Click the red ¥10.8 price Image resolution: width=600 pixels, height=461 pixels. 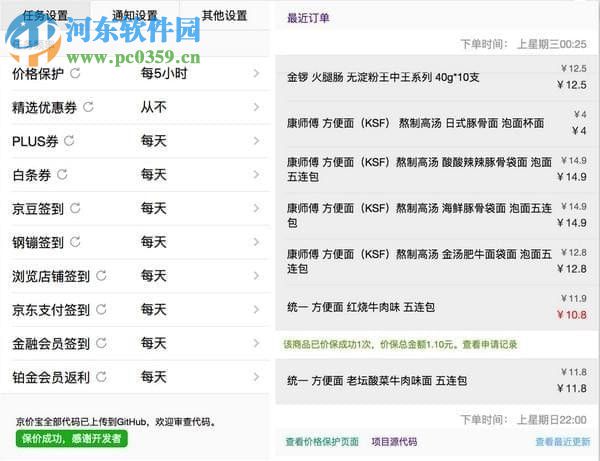coord(572,315)
